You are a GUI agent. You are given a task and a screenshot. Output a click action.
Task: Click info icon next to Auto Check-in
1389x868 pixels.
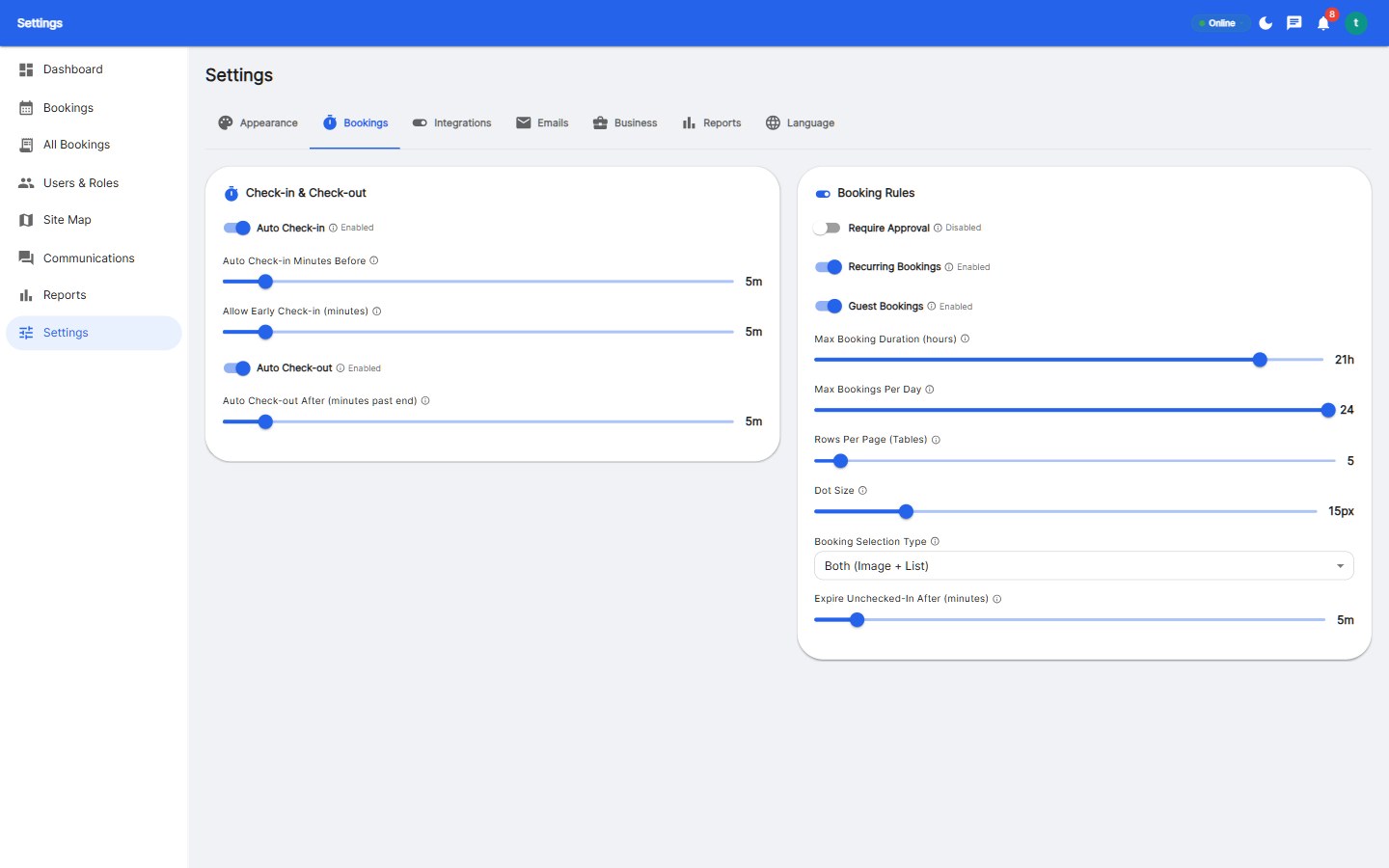click(x=333, y=228)
